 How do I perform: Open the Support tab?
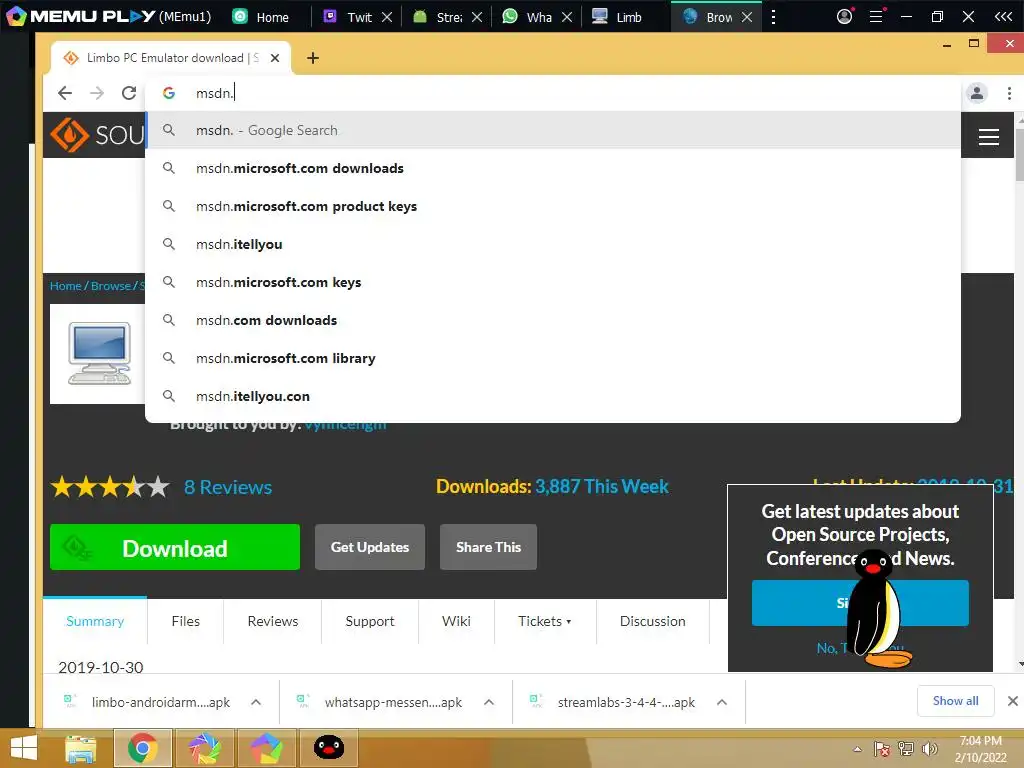[370, 621]
